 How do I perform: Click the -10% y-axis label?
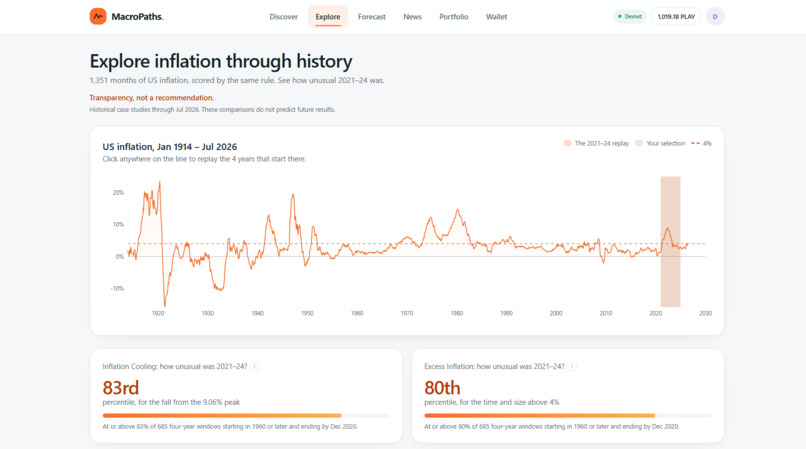click(x=117, y=289)
